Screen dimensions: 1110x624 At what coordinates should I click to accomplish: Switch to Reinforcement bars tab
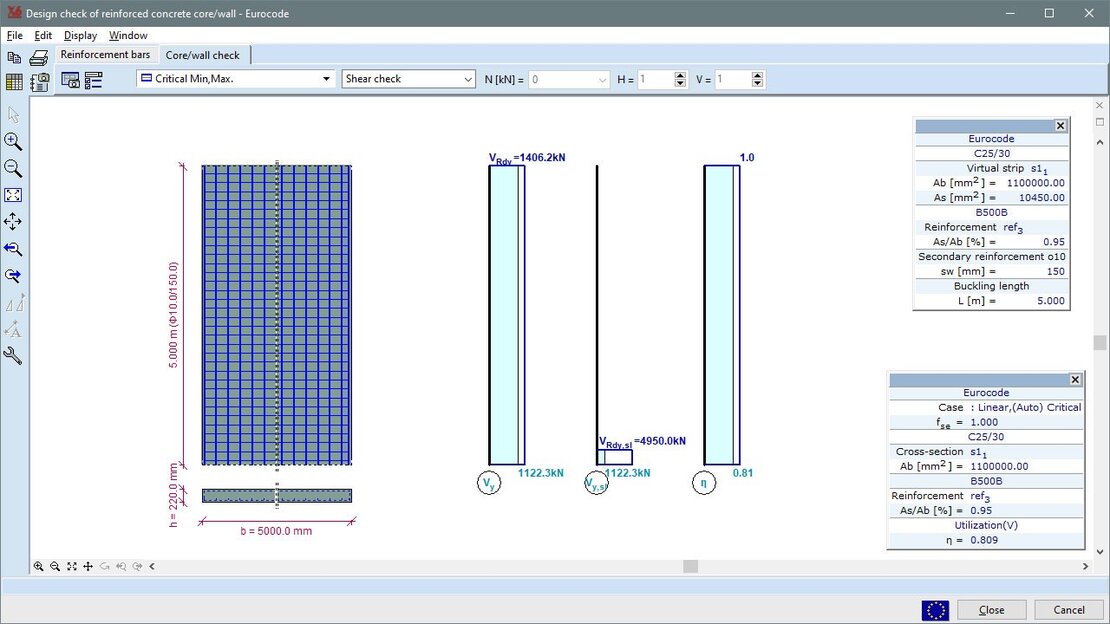tap(105, 55)
